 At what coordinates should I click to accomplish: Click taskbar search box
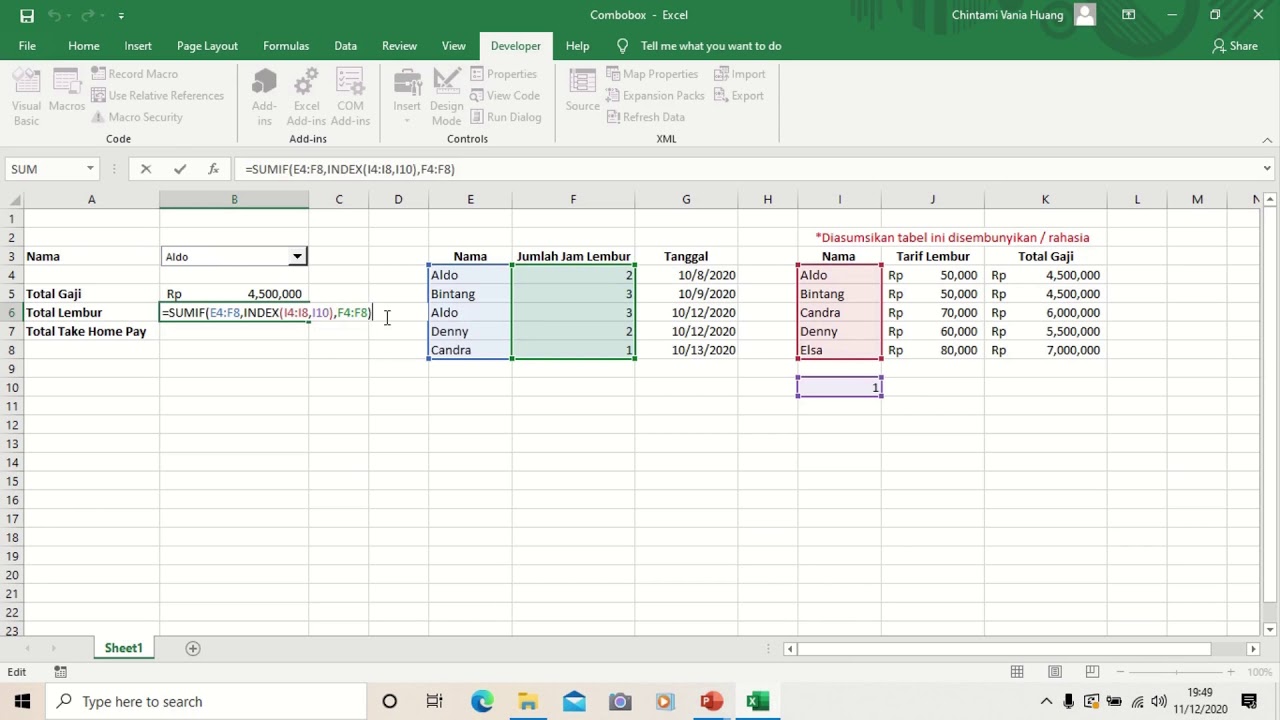(207, 702)
